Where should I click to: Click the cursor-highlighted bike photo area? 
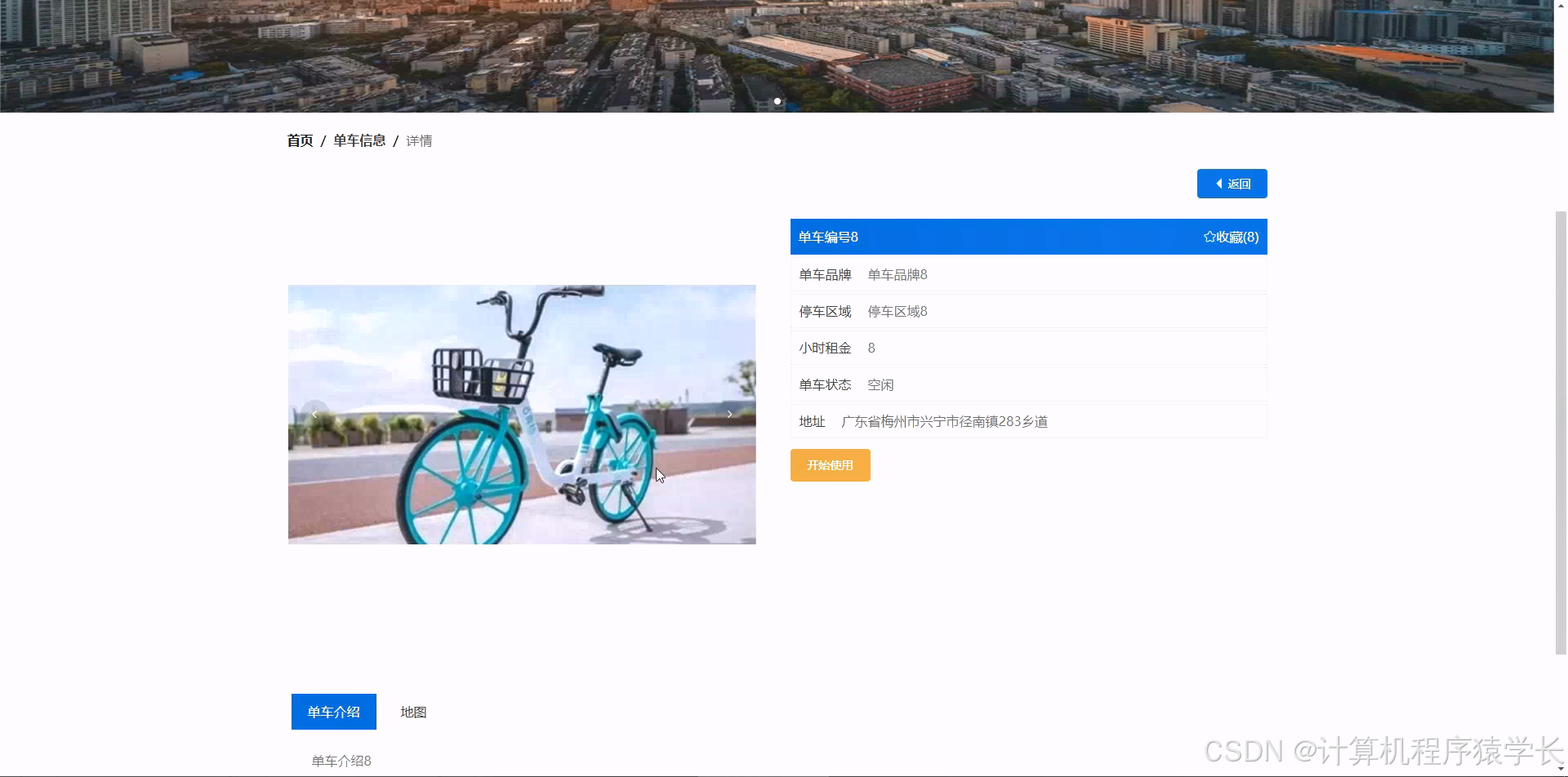[658, 473]
